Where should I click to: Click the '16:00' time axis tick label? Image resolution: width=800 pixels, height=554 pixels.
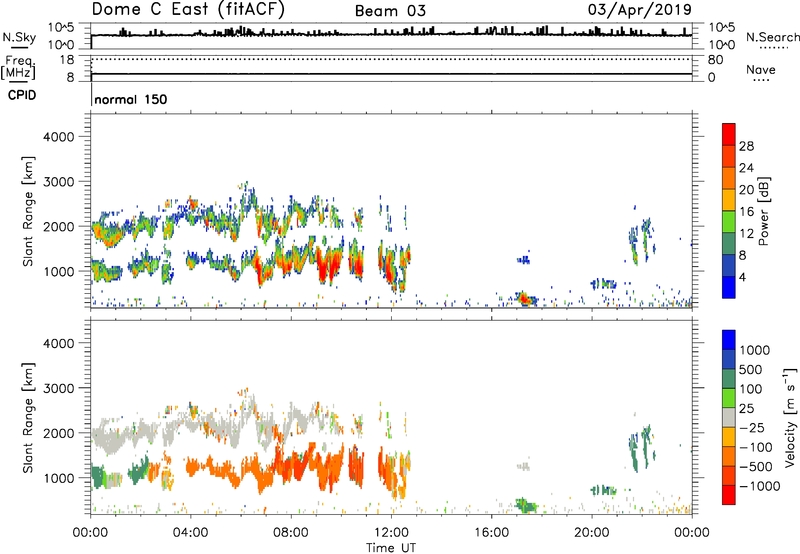click(x=491, y=533)
